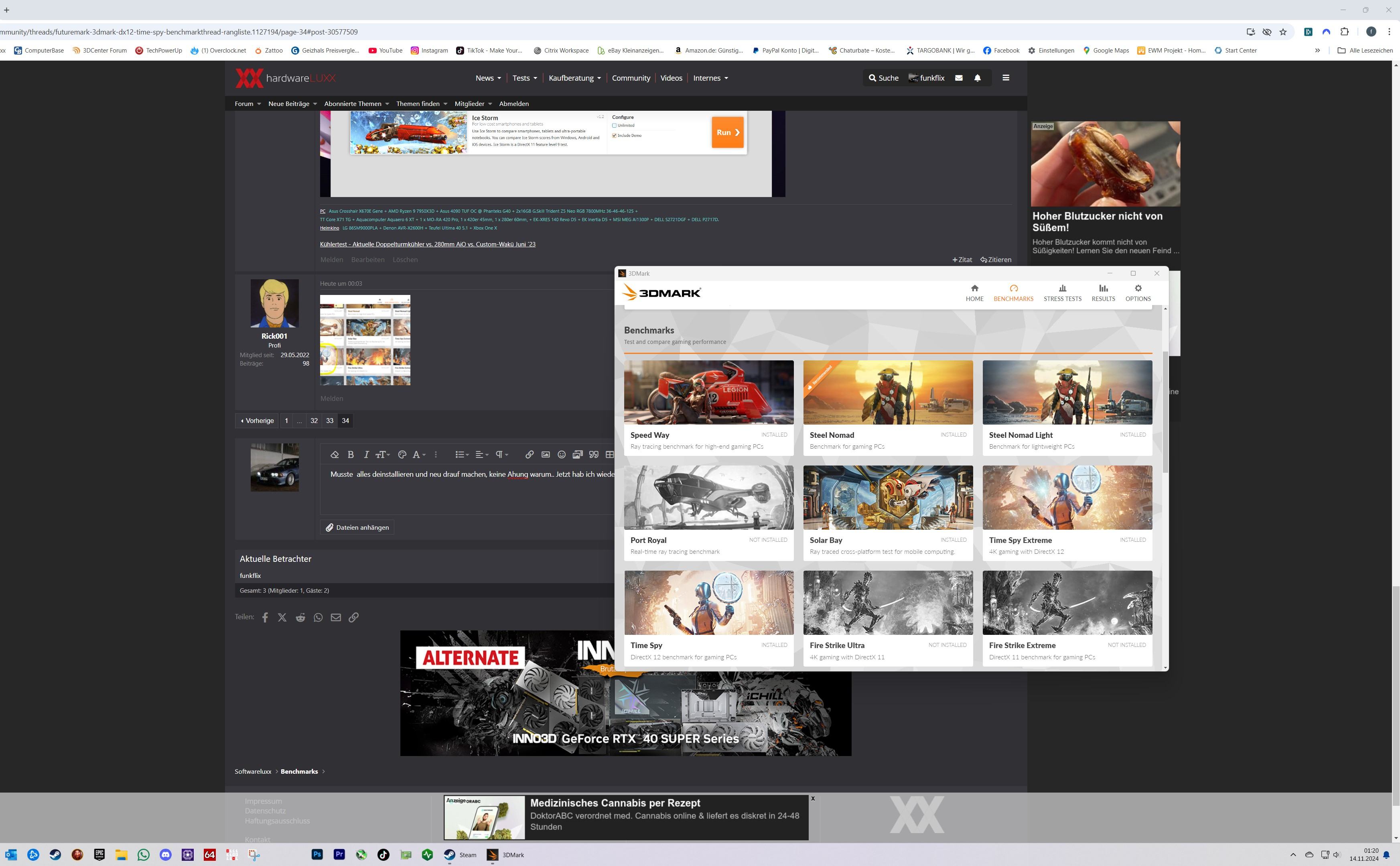Click Abmelden to log out

[513, 104]
